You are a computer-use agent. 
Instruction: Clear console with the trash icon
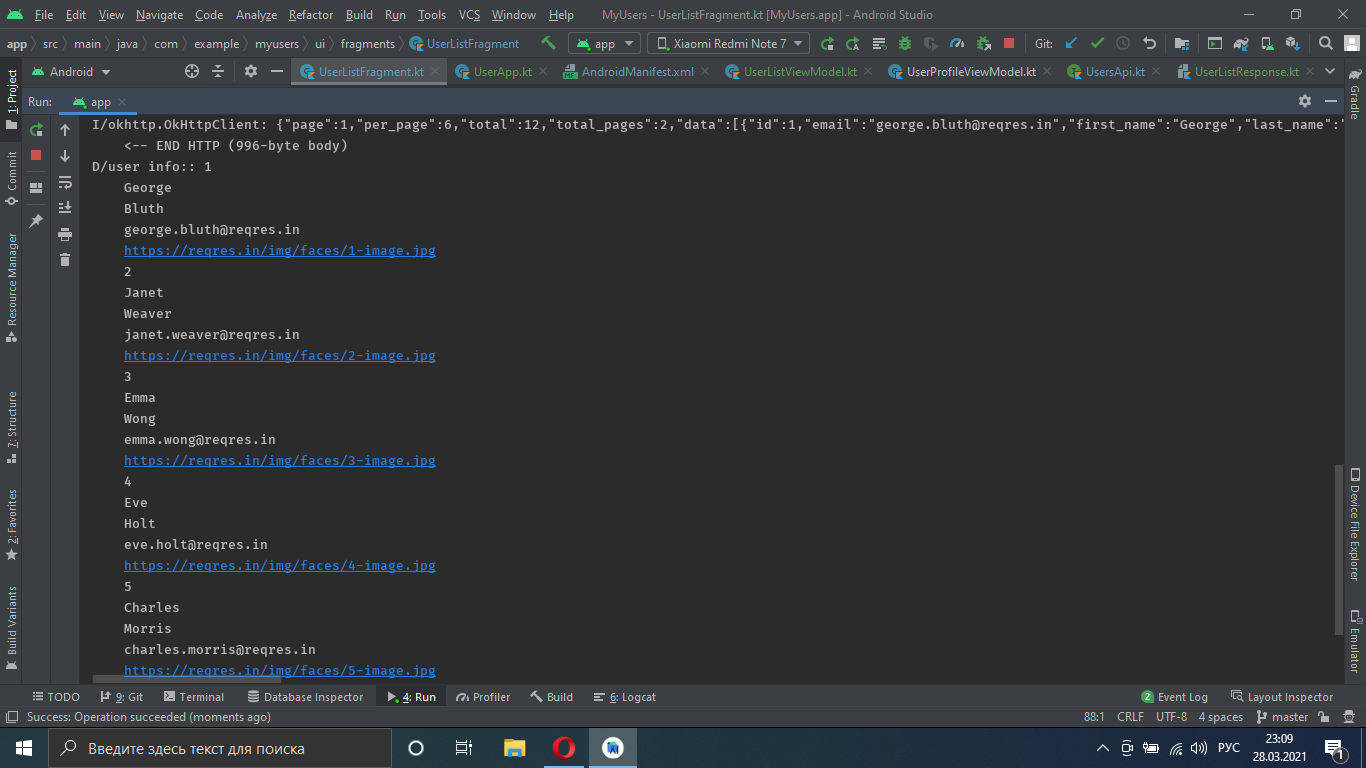click(x=65, y=260)
